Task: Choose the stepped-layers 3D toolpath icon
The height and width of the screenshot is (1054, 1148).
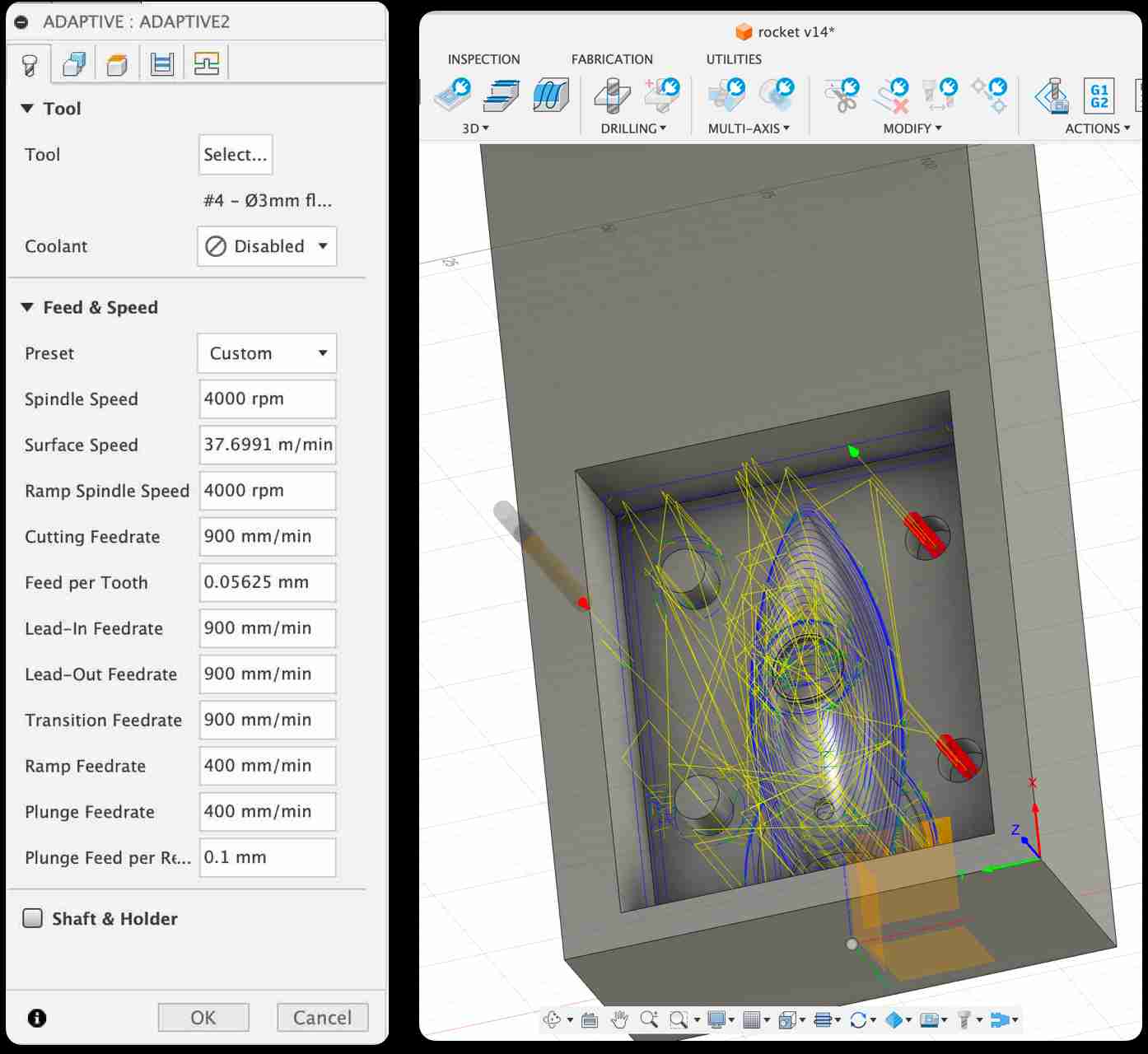Action: (502, 96)
